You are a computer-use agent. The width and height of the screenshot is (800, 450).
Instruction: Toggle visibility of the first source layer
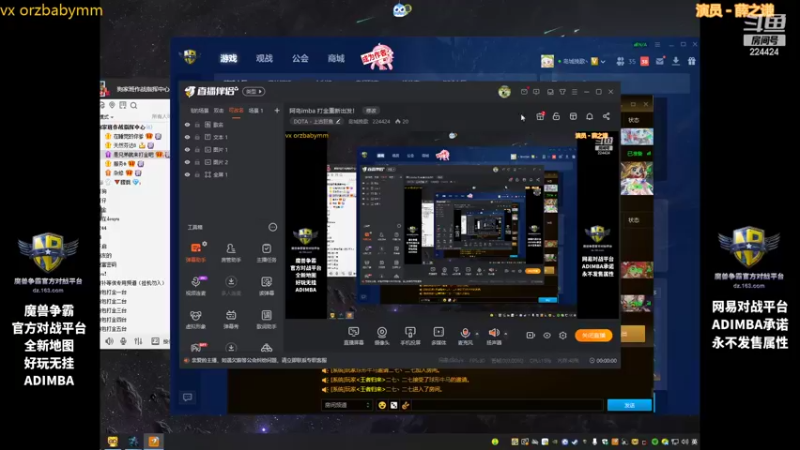[x=187, y=124]
